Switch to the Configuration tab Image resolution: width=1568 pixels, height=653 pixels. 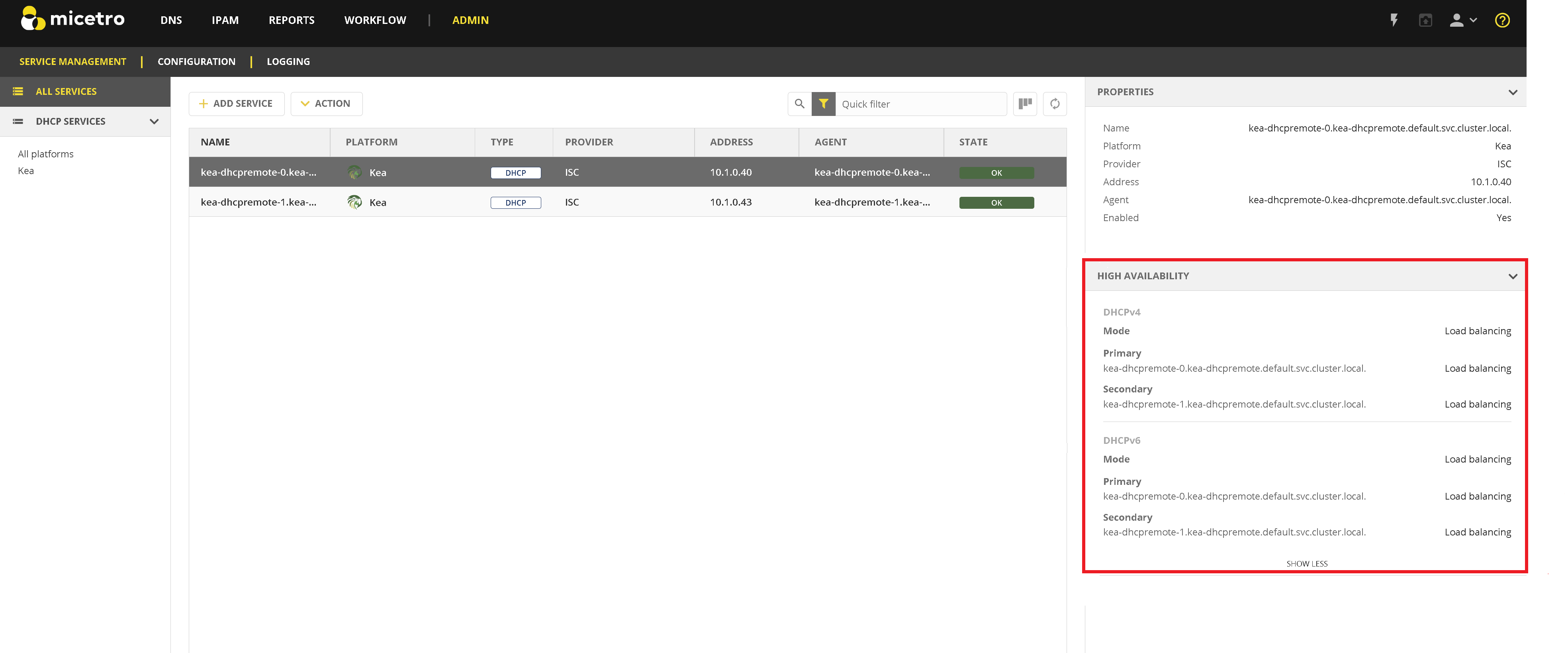196,61
